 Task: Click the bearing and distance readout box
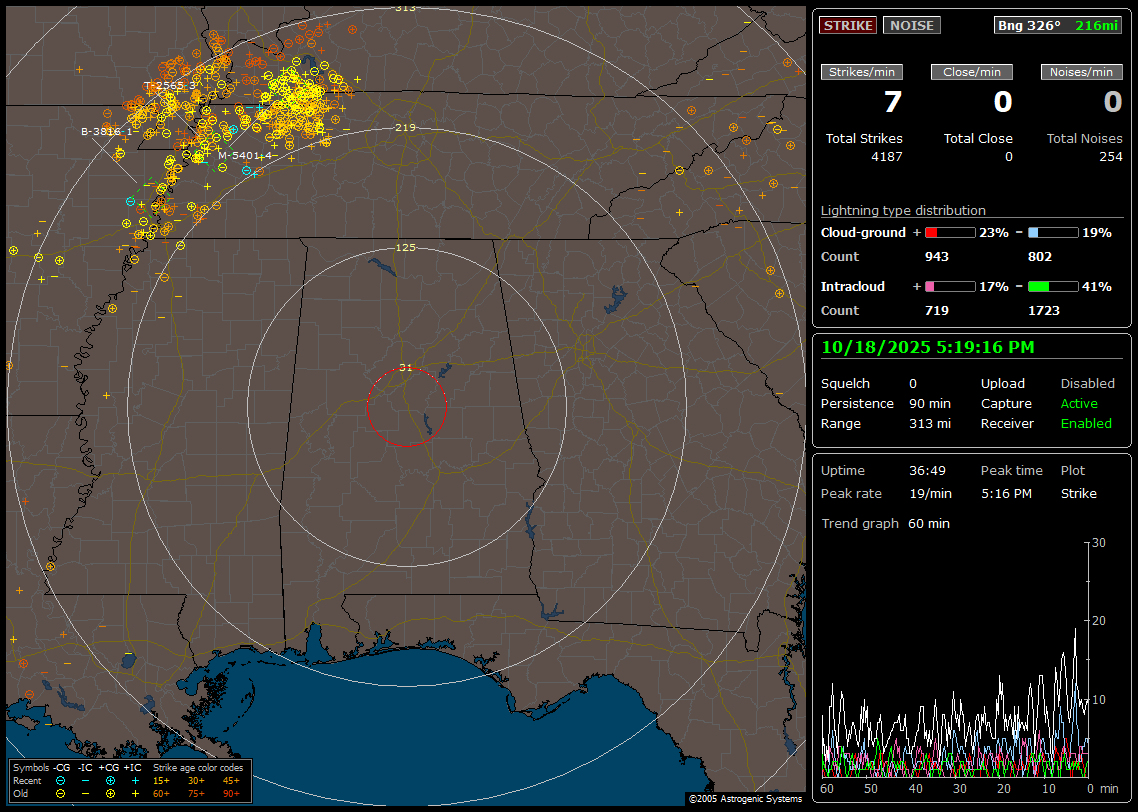click(1058, 25)
